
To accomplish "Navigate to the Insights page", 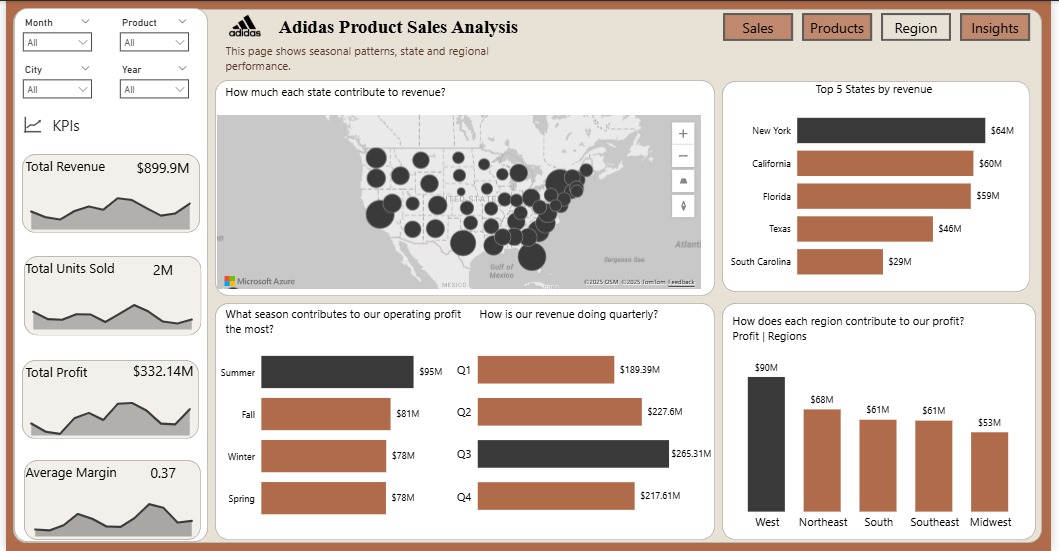I will pos(995,28).
